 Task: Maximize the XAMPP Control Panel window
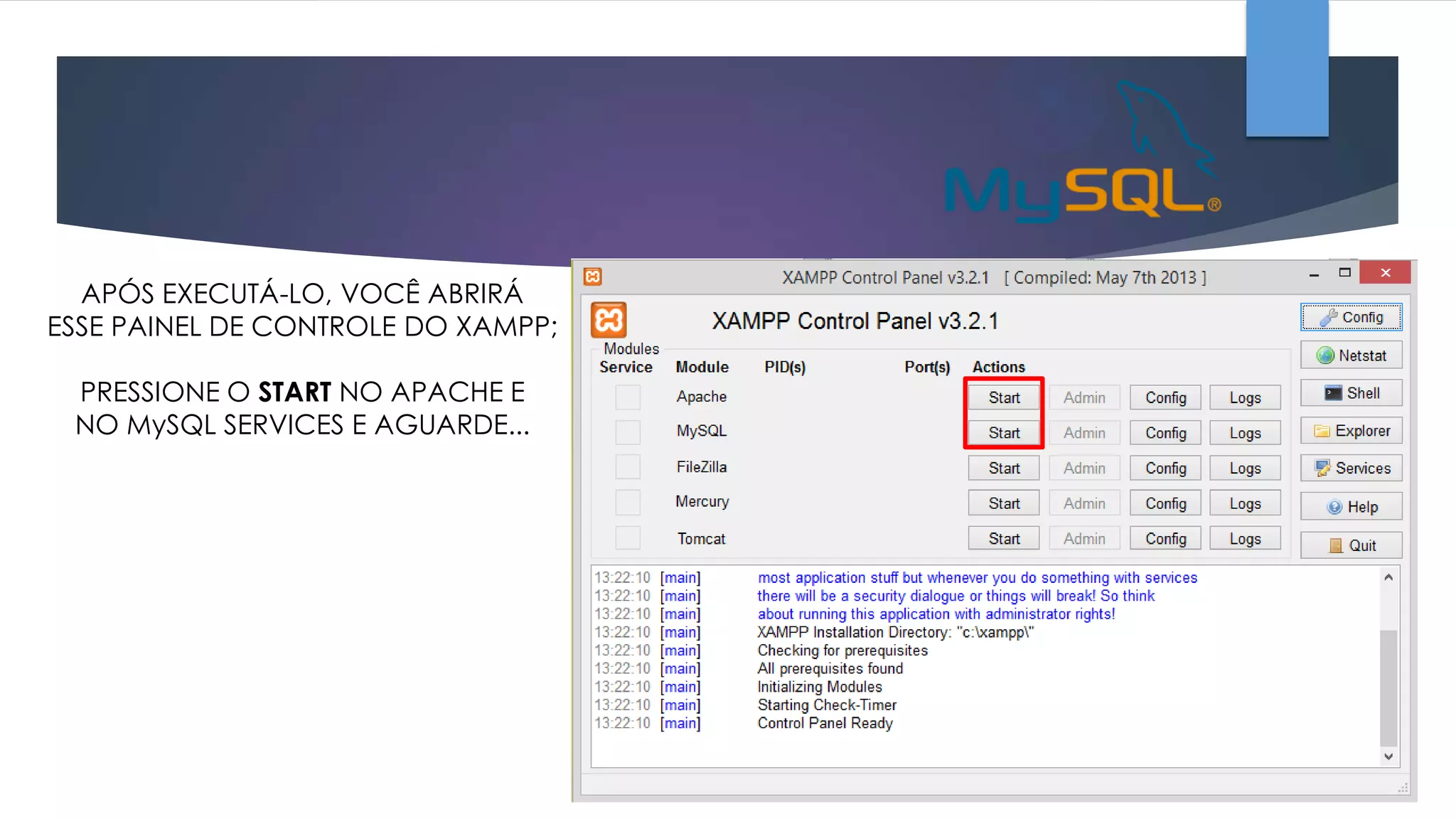1344,273
